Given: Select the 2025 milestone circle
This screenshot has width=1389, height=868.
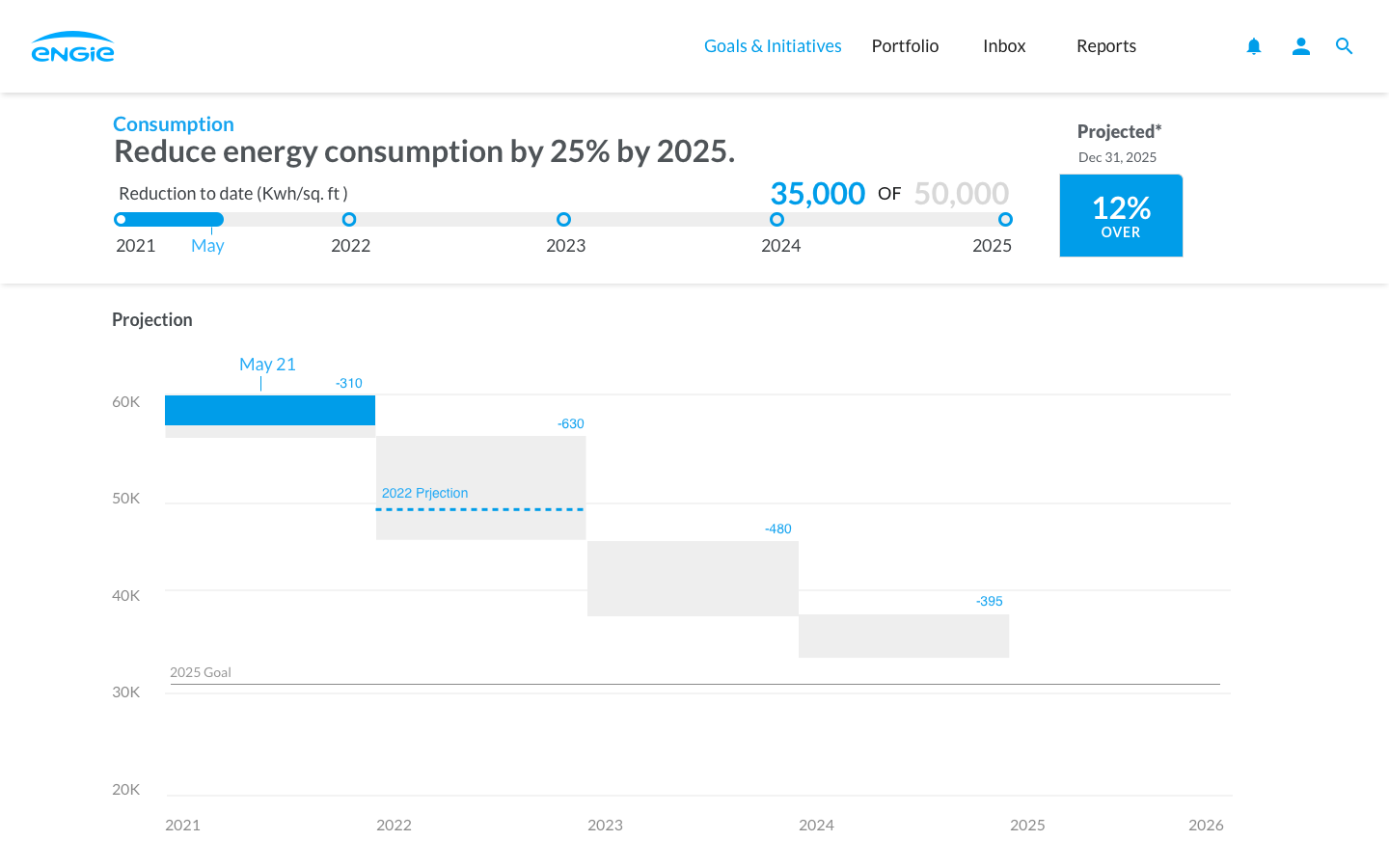Looking at the screenshot, I should [1005, 220].
